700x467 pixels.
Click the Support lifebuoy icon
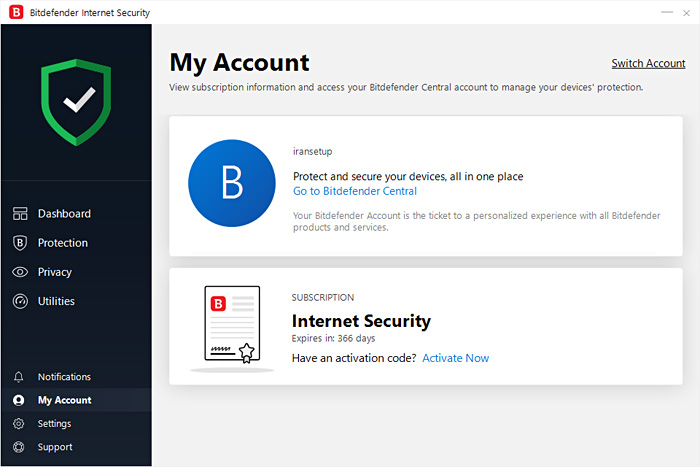18,447
